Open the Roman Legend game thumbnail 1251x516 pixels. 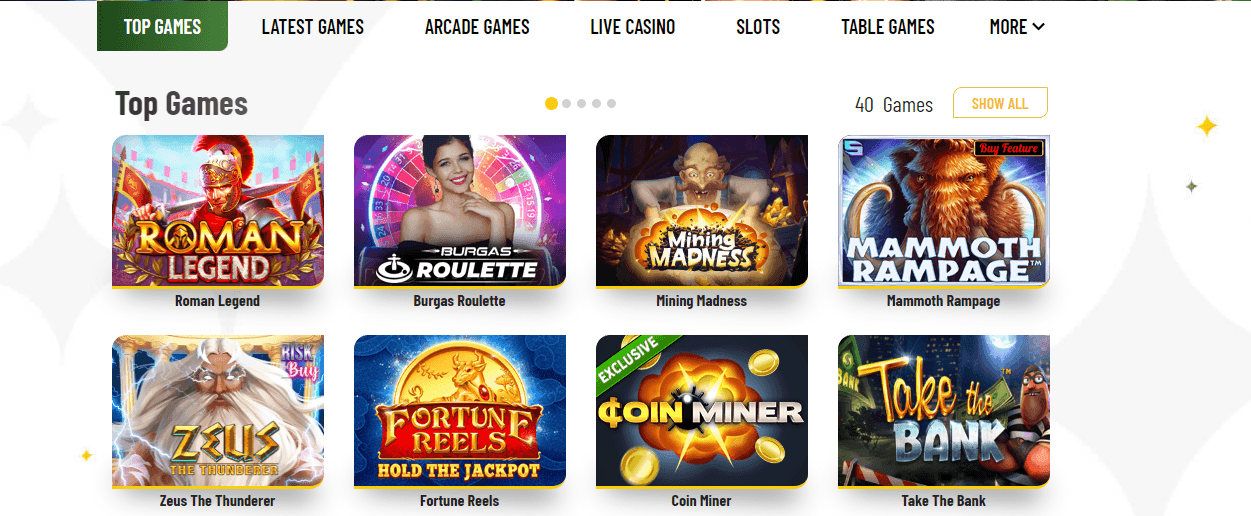[x=218, y=211]
